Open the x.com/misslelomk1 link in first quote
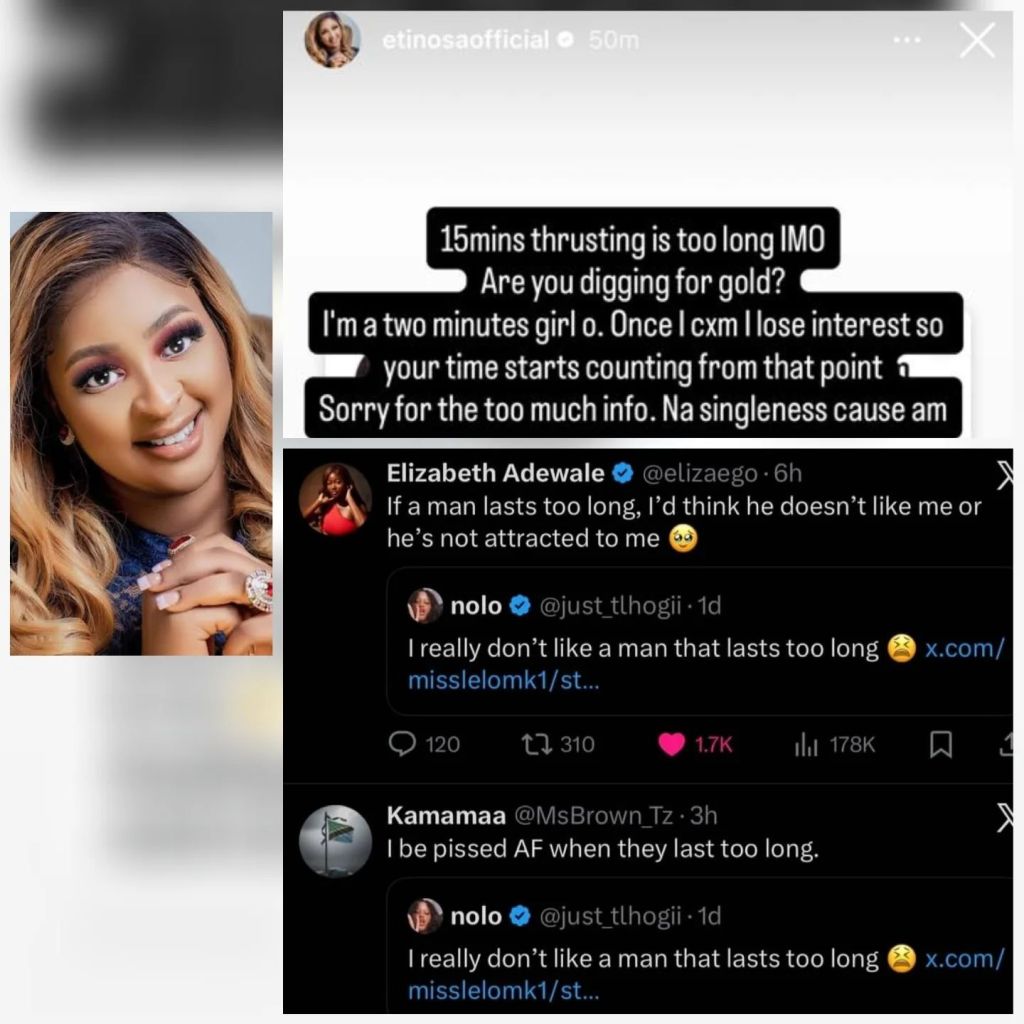1024x1024 pixels. click(705, 664)
